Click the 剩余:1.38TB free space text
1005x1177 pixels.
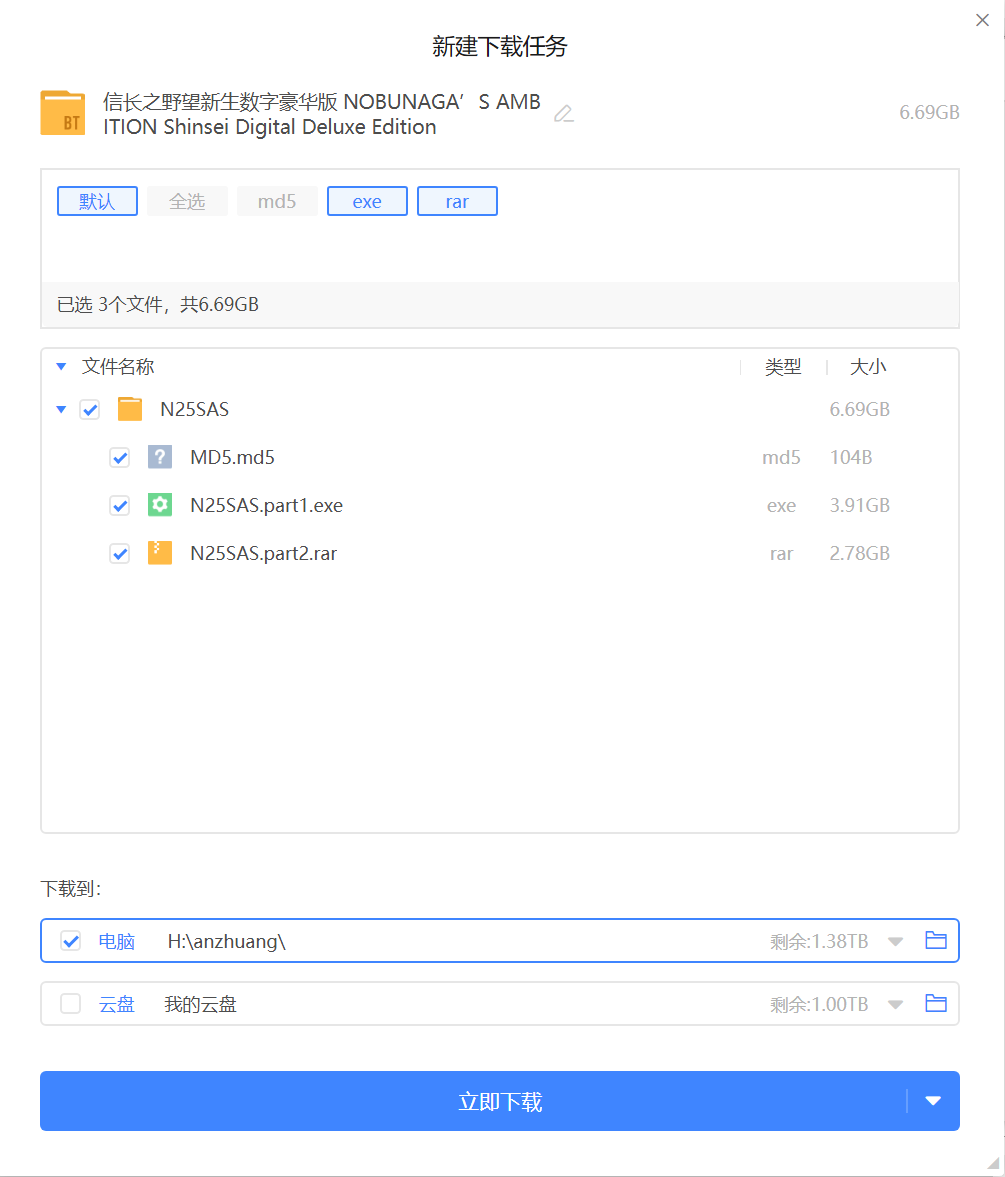pyautogui.click(x=819, y=941)
